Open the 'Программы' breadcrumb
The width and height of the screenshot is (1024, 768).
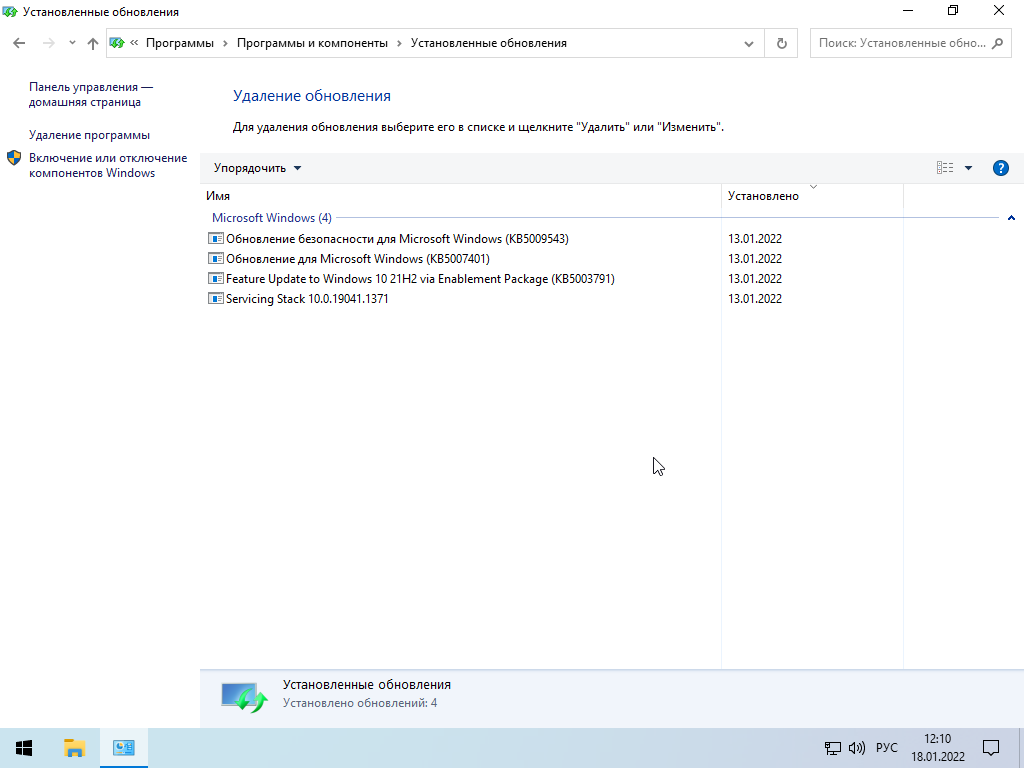click(x=180, y=43)
